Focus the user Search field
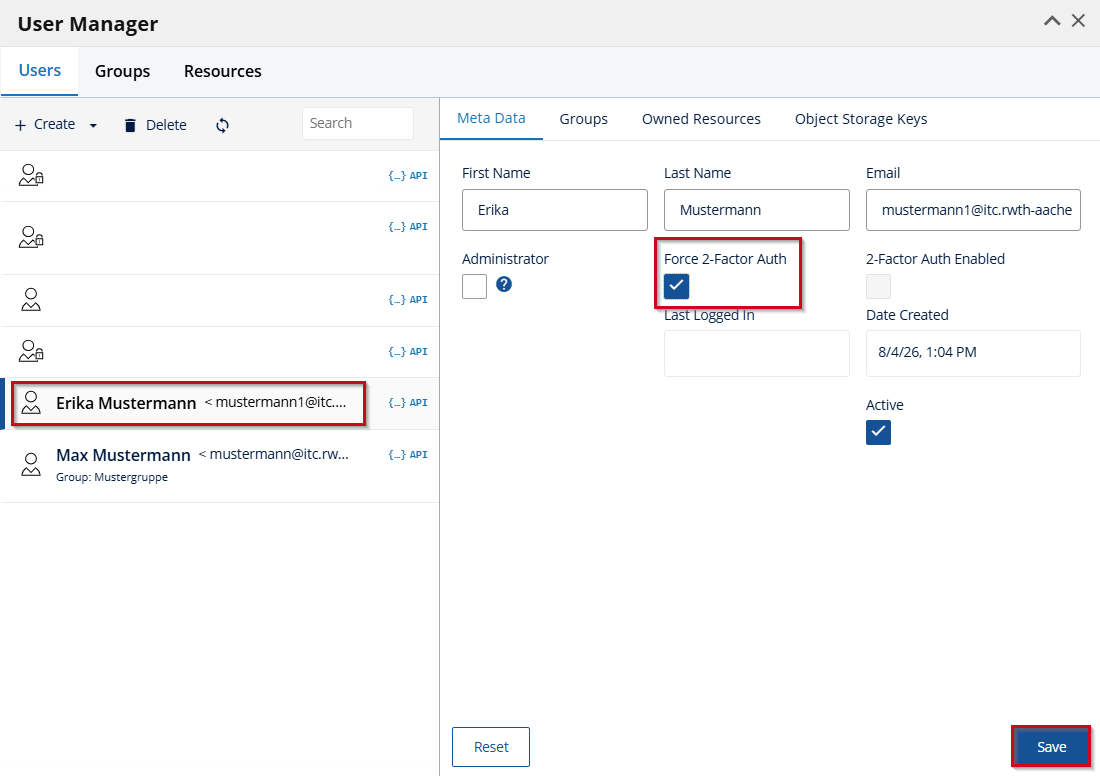The width and height of the screenshot is (1100, 776). coord(358,123)
